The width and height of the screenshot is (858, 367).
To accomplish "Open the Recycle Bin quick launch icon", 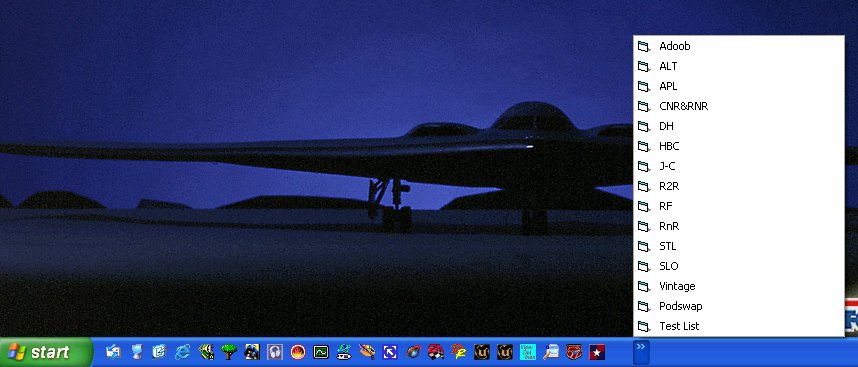I will coord(137,351).
